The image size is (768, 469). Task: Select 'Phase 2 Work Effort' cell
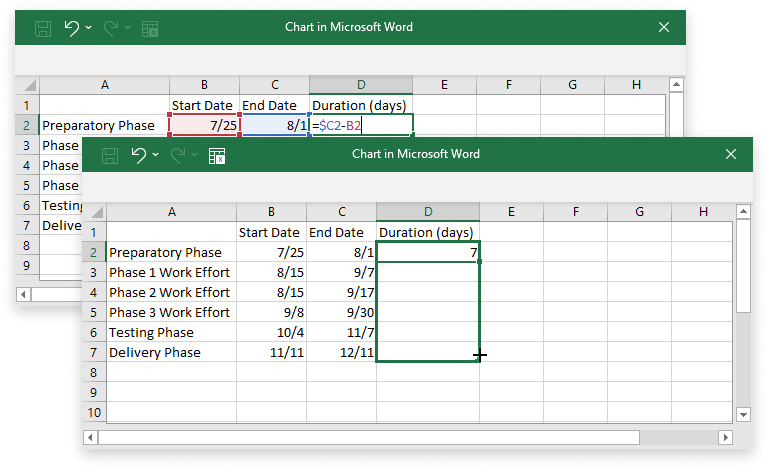(x=171, y=292)
